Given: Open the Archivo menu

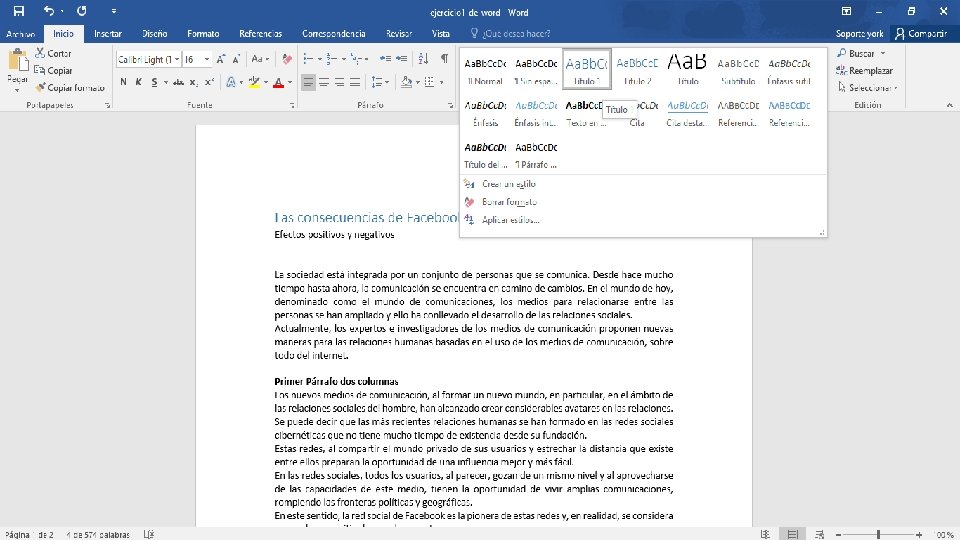Looking at the screenshot, I should point(20,34).
